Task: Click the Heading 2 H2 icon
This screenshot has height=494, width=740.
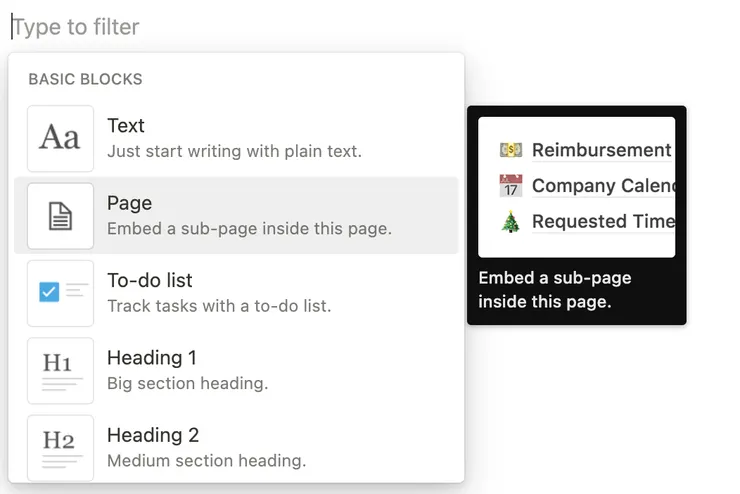Action: (x=60, y=446)
